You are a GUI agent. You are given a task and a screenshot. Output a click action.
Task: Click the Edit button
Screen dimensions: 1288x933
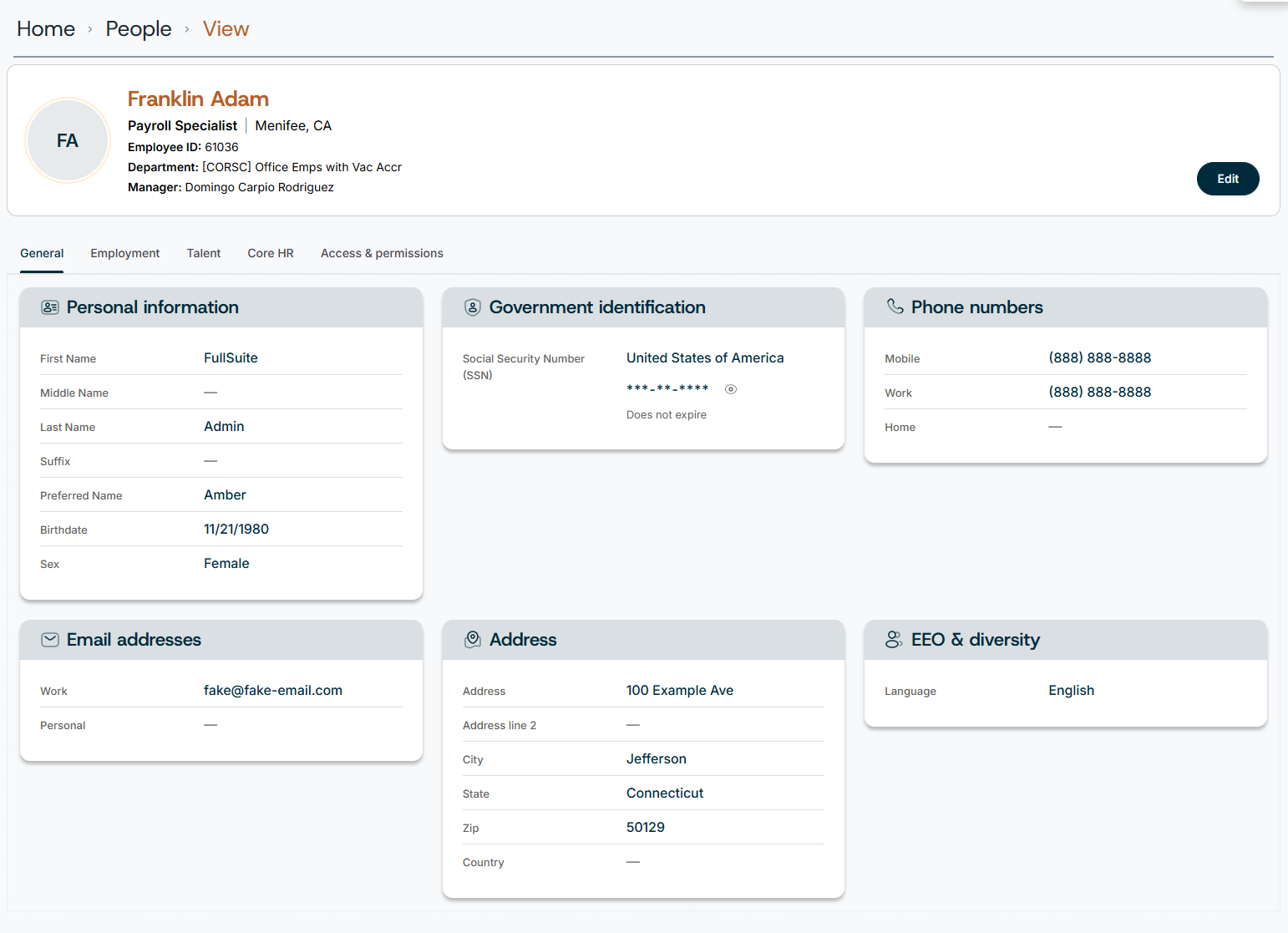(x=1228, y=179)
